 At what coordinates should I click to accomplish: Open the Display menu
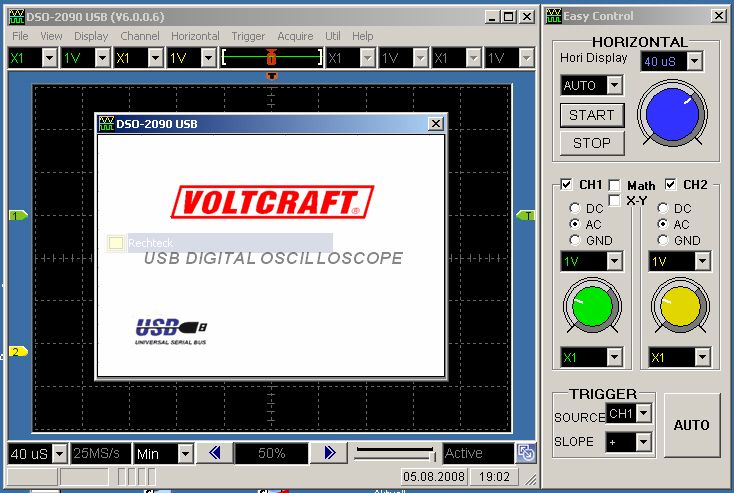point(91,36)
